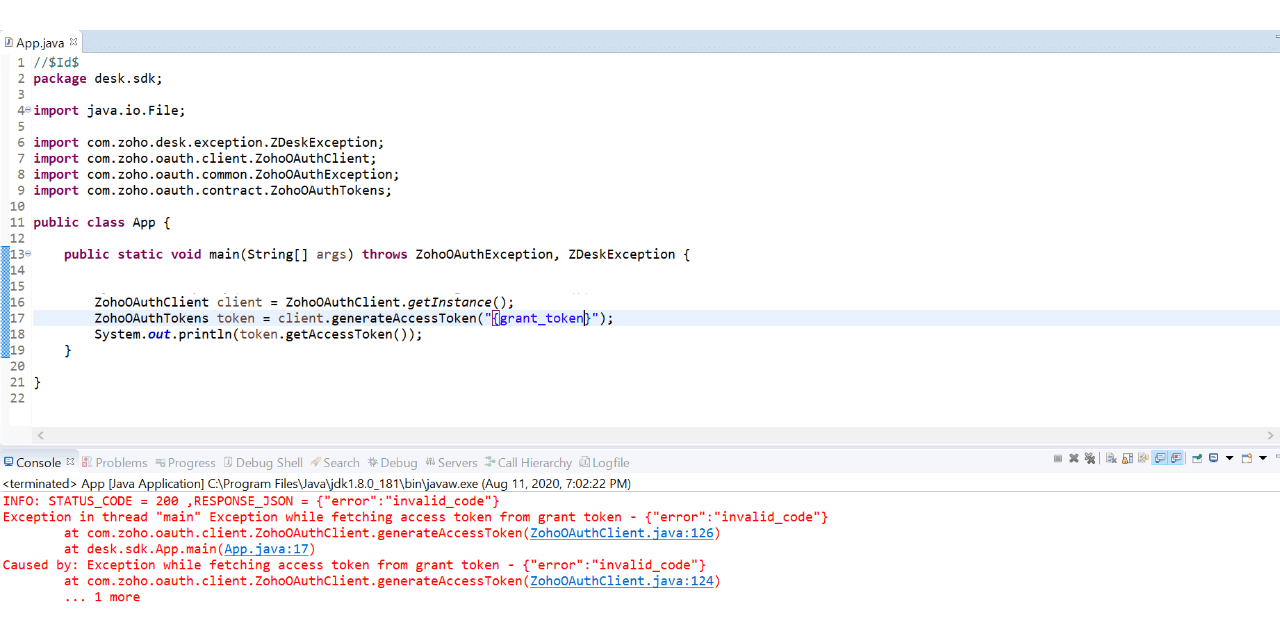Click Display Selected Console monitor icon
The height and width of the screenshot is (640, 1280).
point(1213,458)
